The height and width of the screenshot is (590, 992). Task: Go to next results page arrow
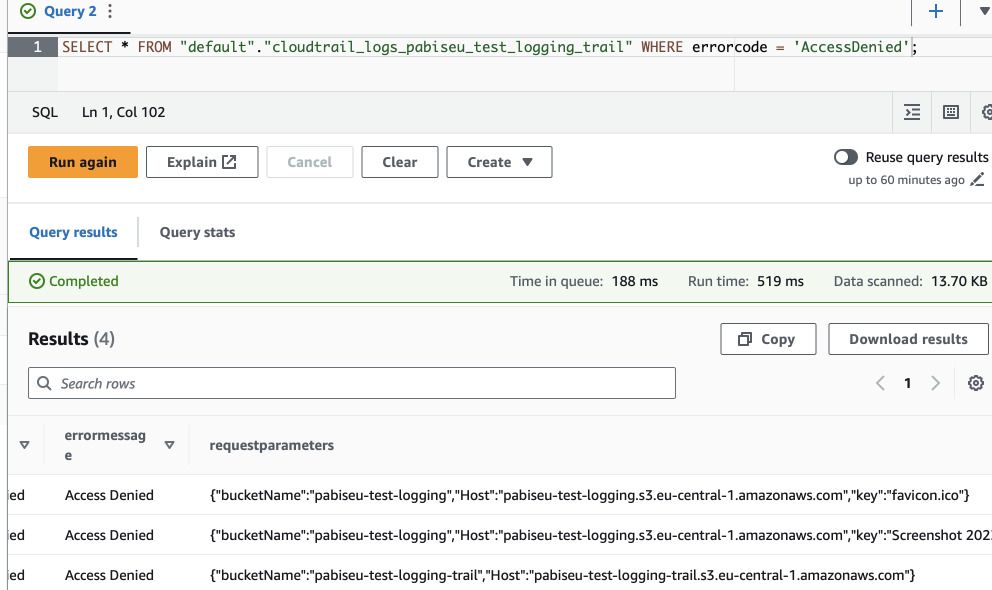[x=936, y=383]
